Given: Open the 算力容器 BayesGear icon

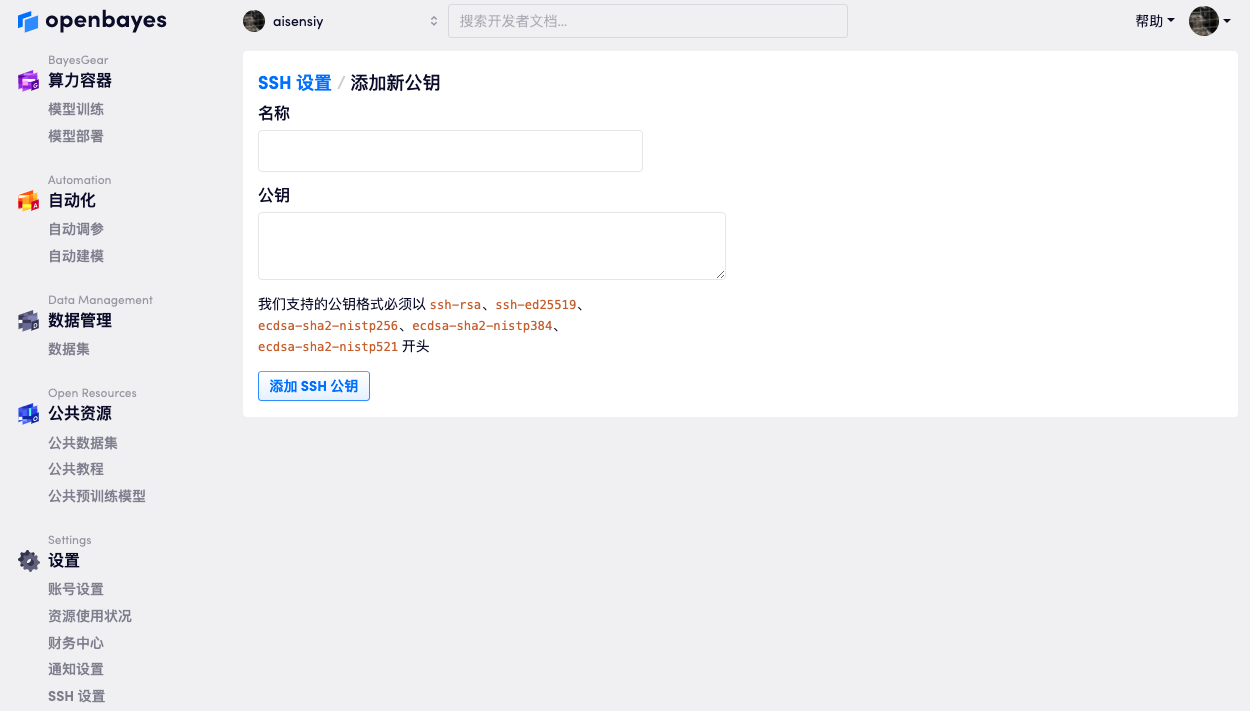Looking at the screenshot, I should tap(28, 81).
